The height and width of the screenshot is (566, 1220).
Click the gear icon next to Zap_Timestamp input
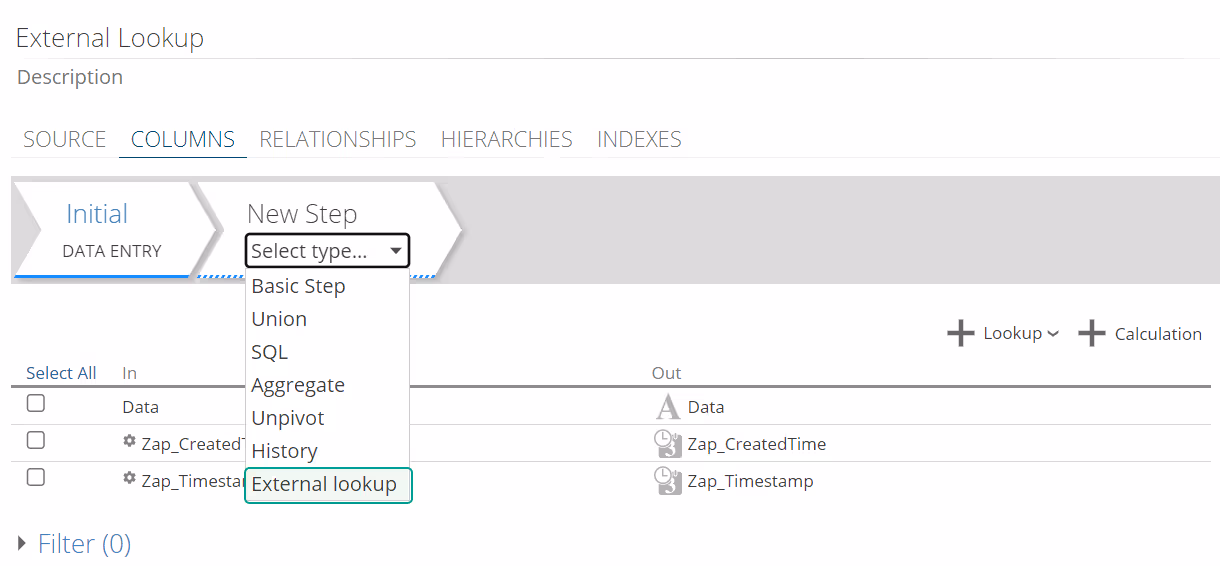[x=129, y=478]
